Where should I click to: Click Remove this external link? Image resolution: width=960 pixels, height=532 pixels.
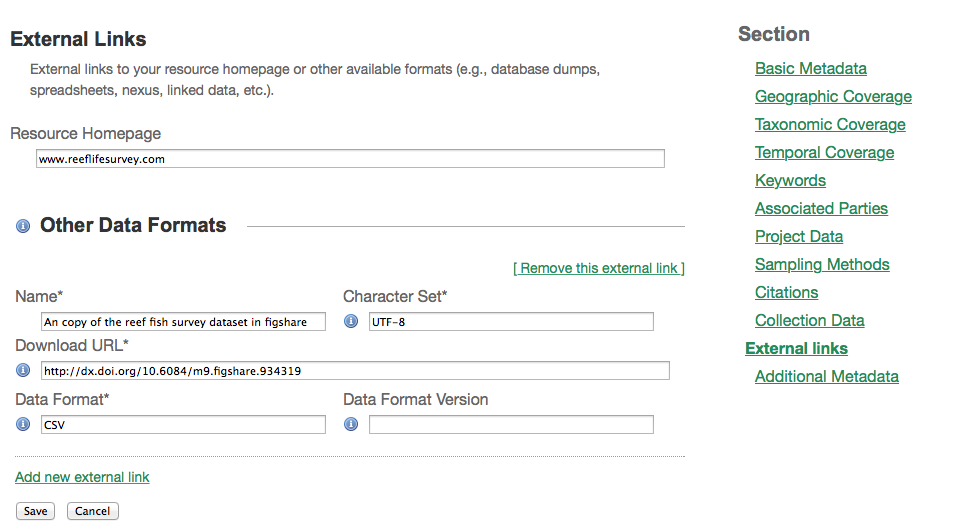(x=599, y=268)
